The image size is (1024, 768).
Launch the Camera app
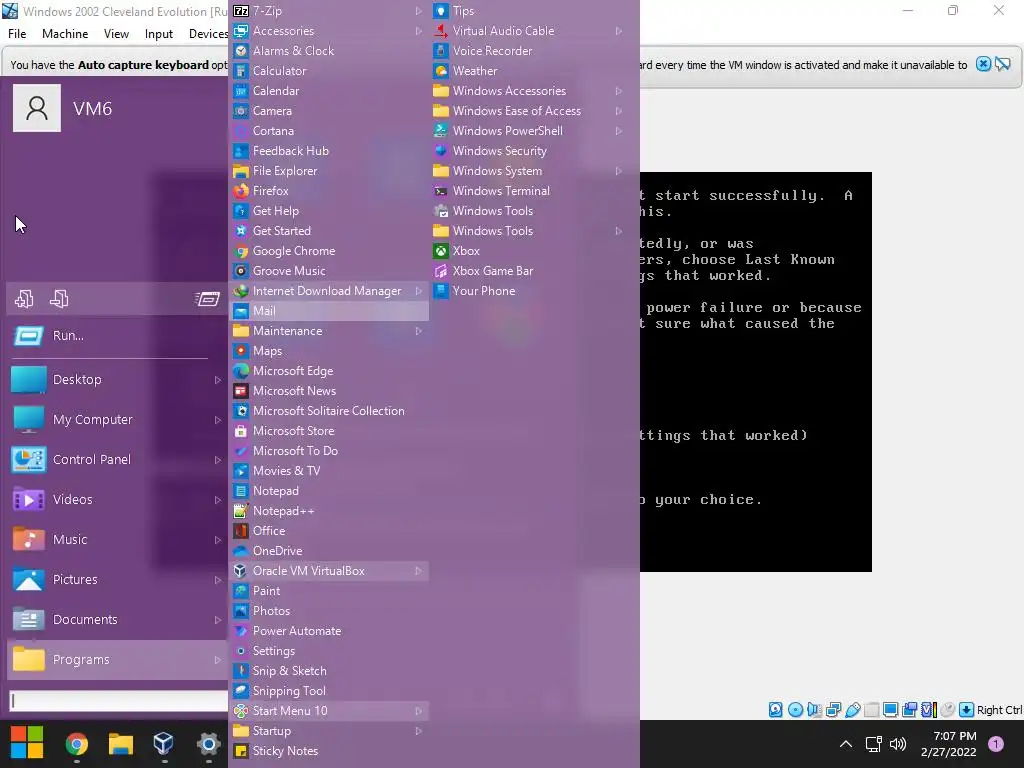[x=328, y=110]
